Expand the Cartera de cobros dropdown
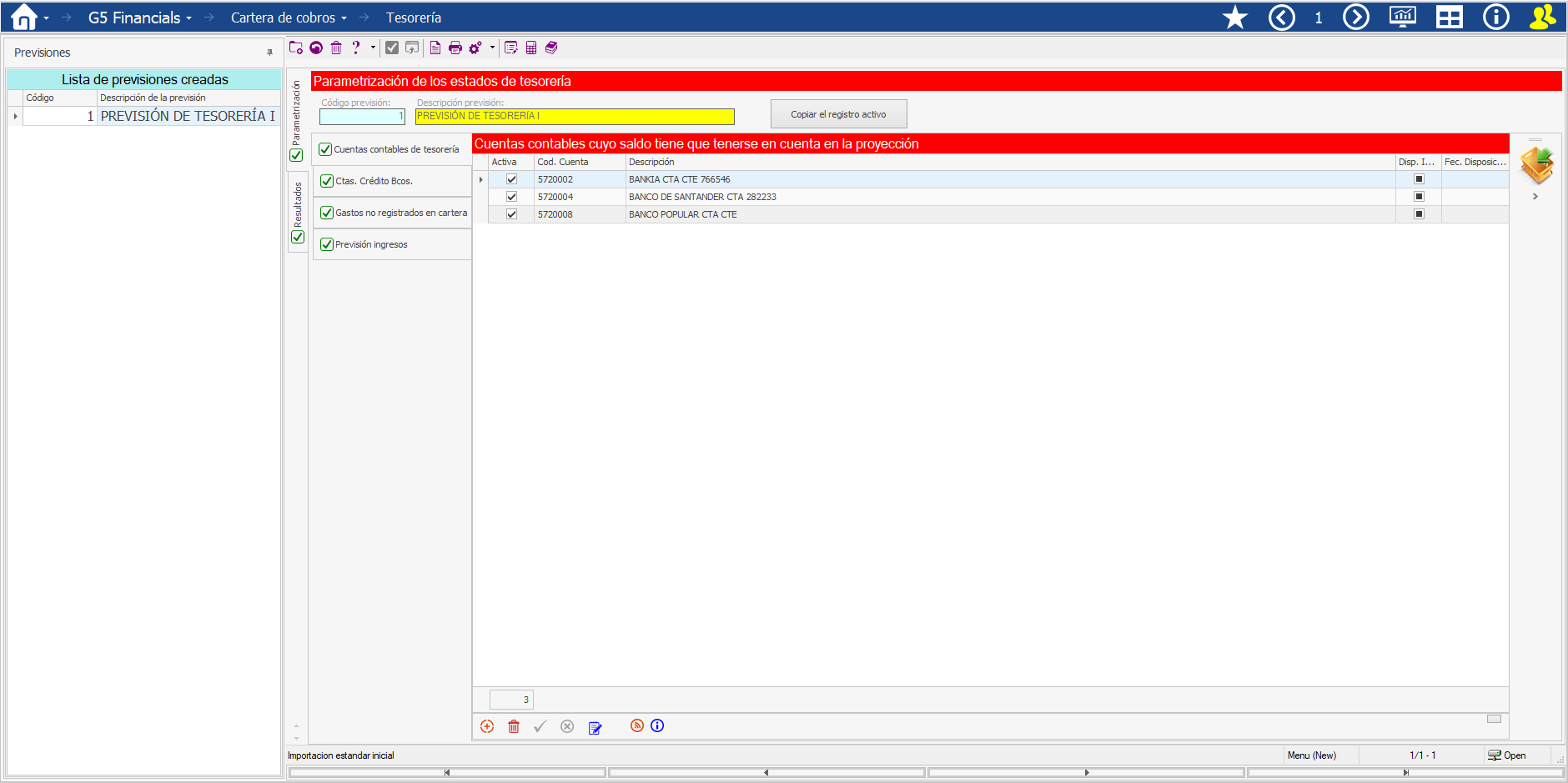1568x783 pixels. tap(289, 18)
